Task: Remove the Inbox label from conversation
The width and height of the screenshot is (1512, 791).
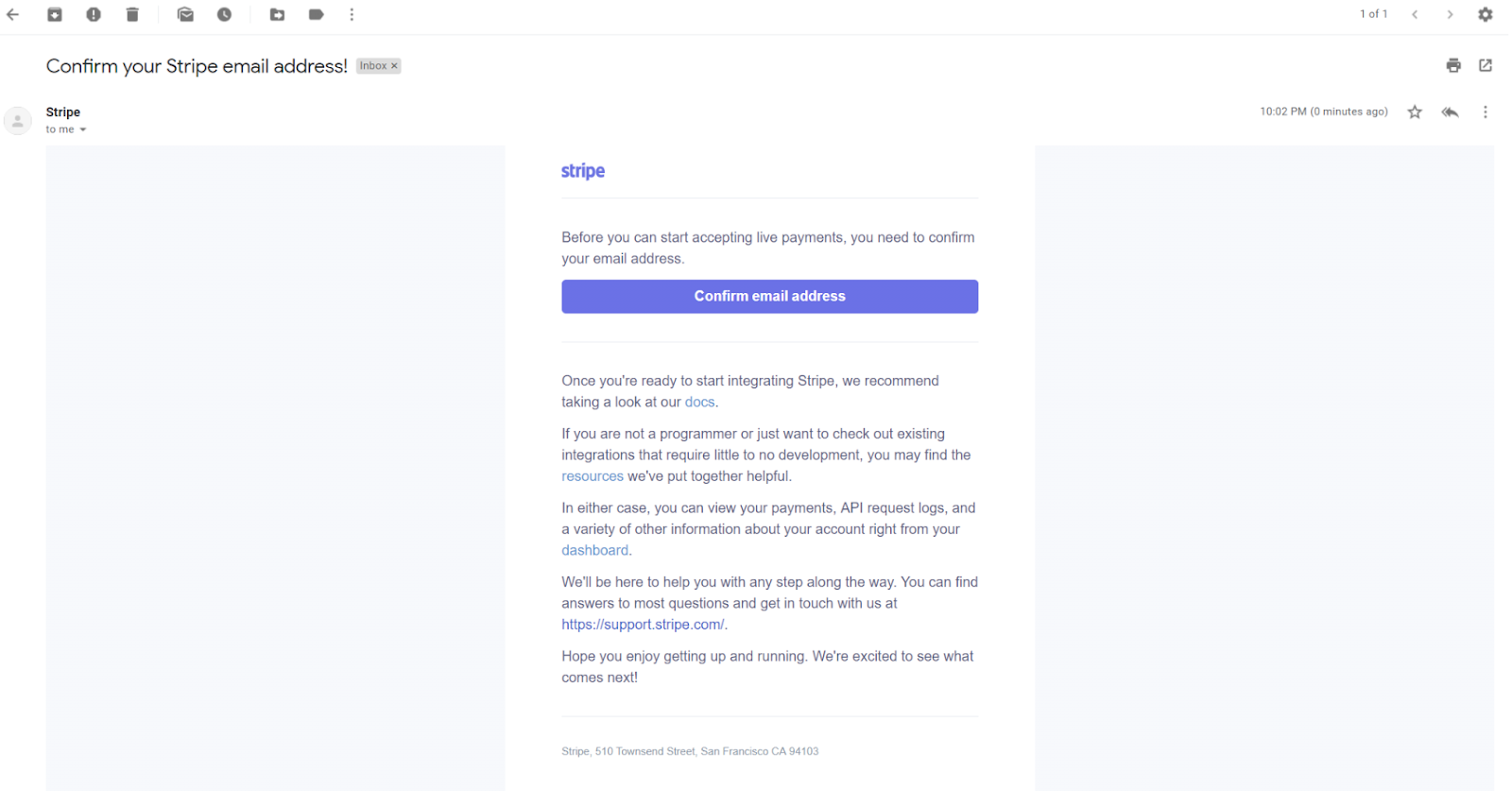Action: point(395,66)
